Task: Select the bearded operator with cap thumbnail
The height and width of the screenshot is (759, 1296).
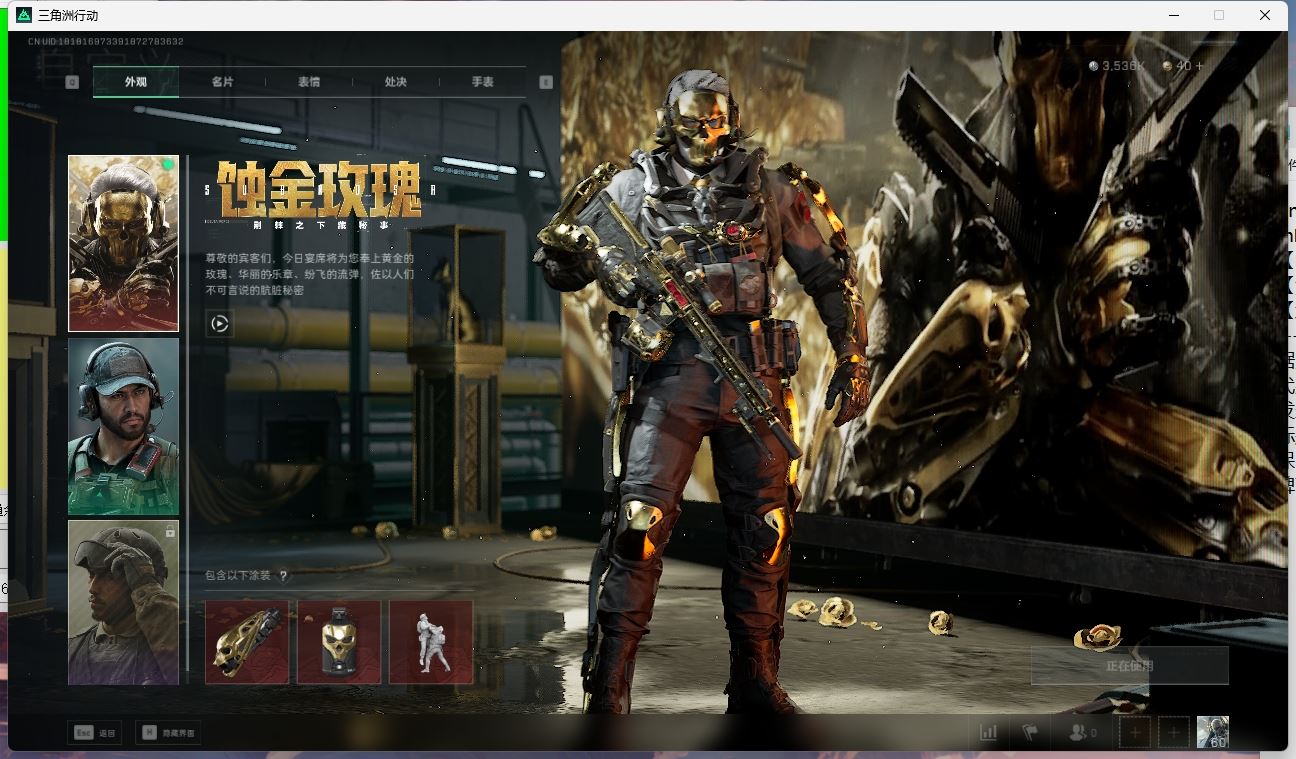Action: [123, 426]
